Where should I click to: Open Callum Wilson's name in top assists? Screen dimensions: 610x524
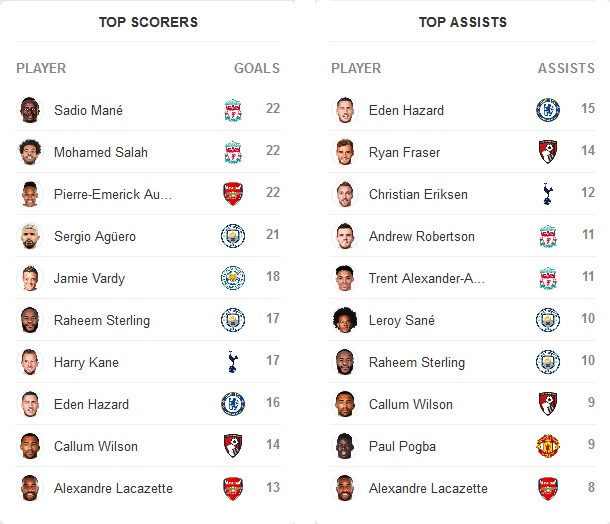point(410,405)
